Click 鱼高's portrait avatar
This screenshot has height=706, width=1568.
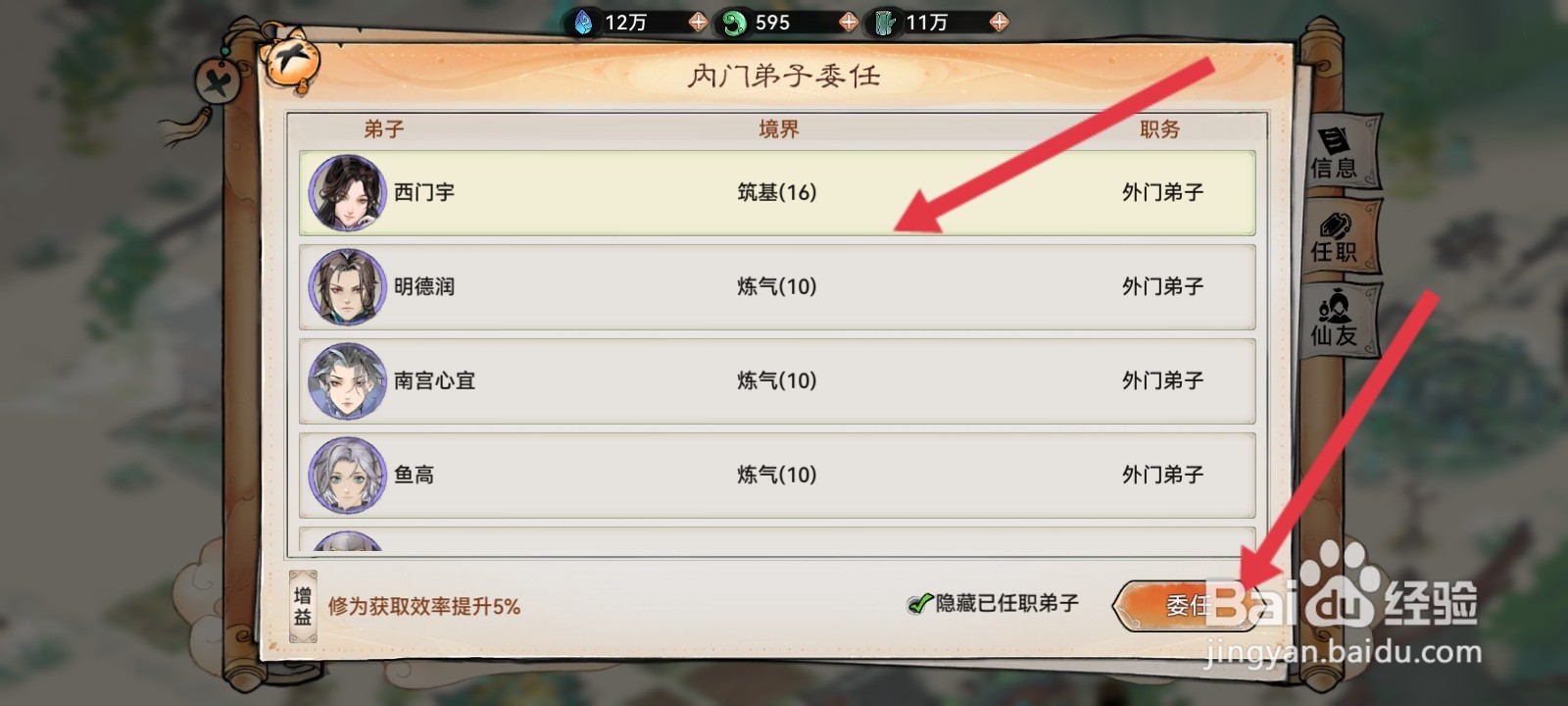[347, 475]
